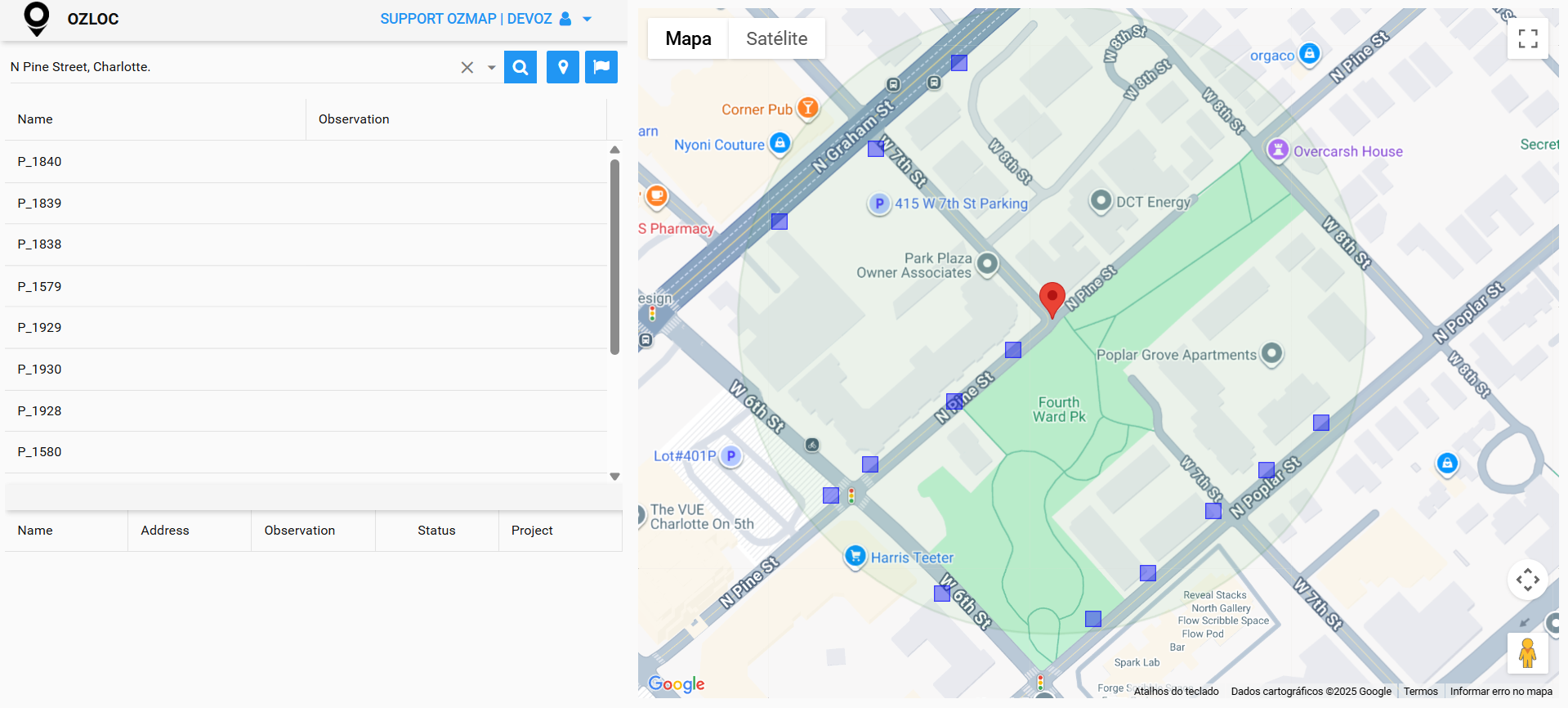The height and width of the screenshot is (708, 1568).
Task: Open the user account dropdown caret
Action: tap(587, 19)
